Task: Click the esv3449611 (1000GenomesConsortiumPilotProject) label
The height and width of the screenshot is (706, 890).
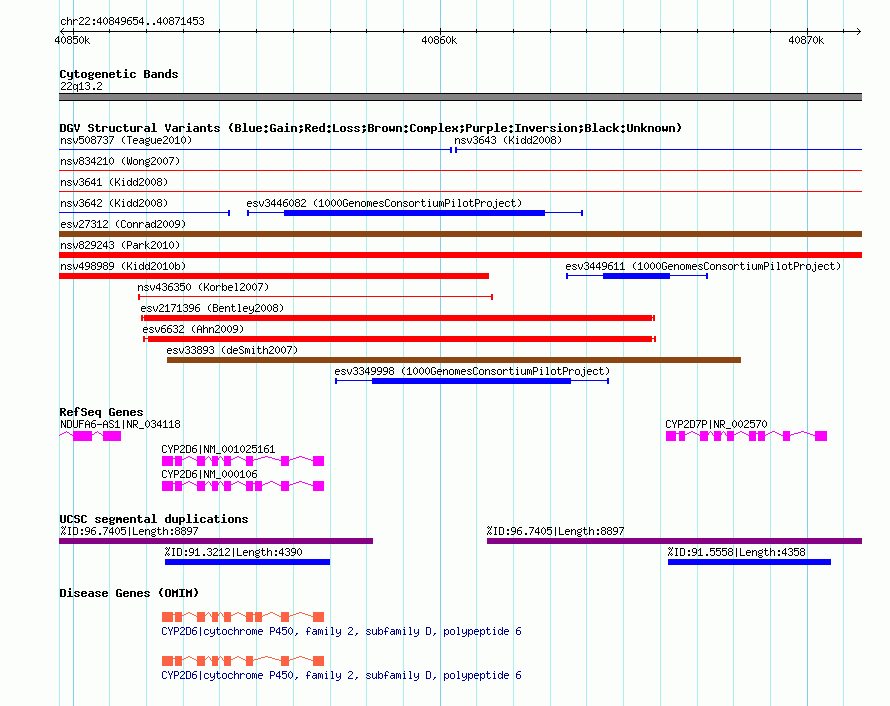Action: [703, 266]
